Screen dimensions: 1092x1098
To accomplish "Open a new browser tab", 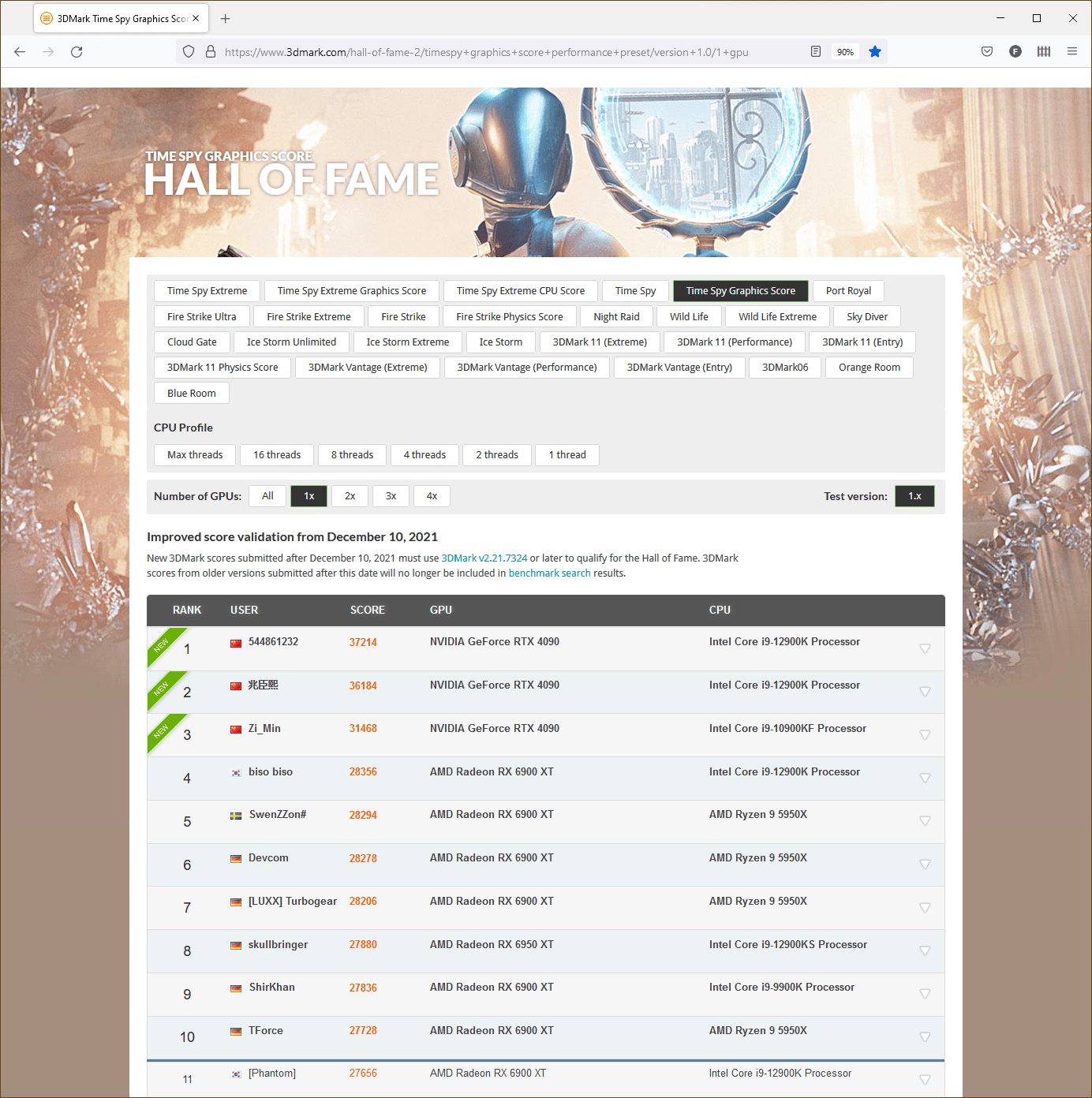I will click(226, 19).
